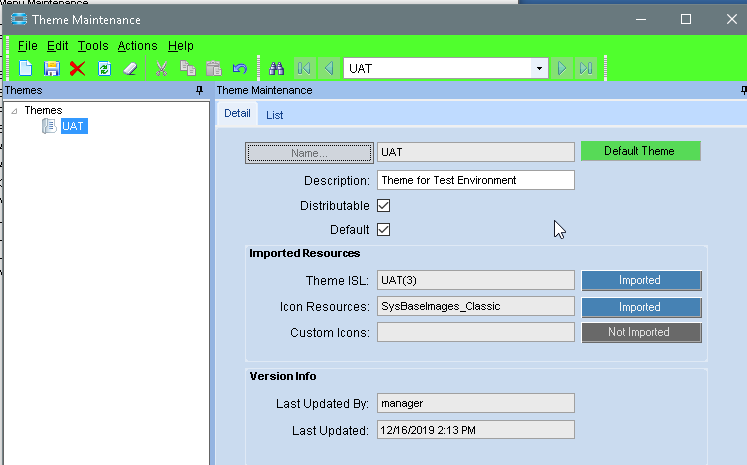
Task: Click the Copy toolbar icon
Action: tap(188, 69)
